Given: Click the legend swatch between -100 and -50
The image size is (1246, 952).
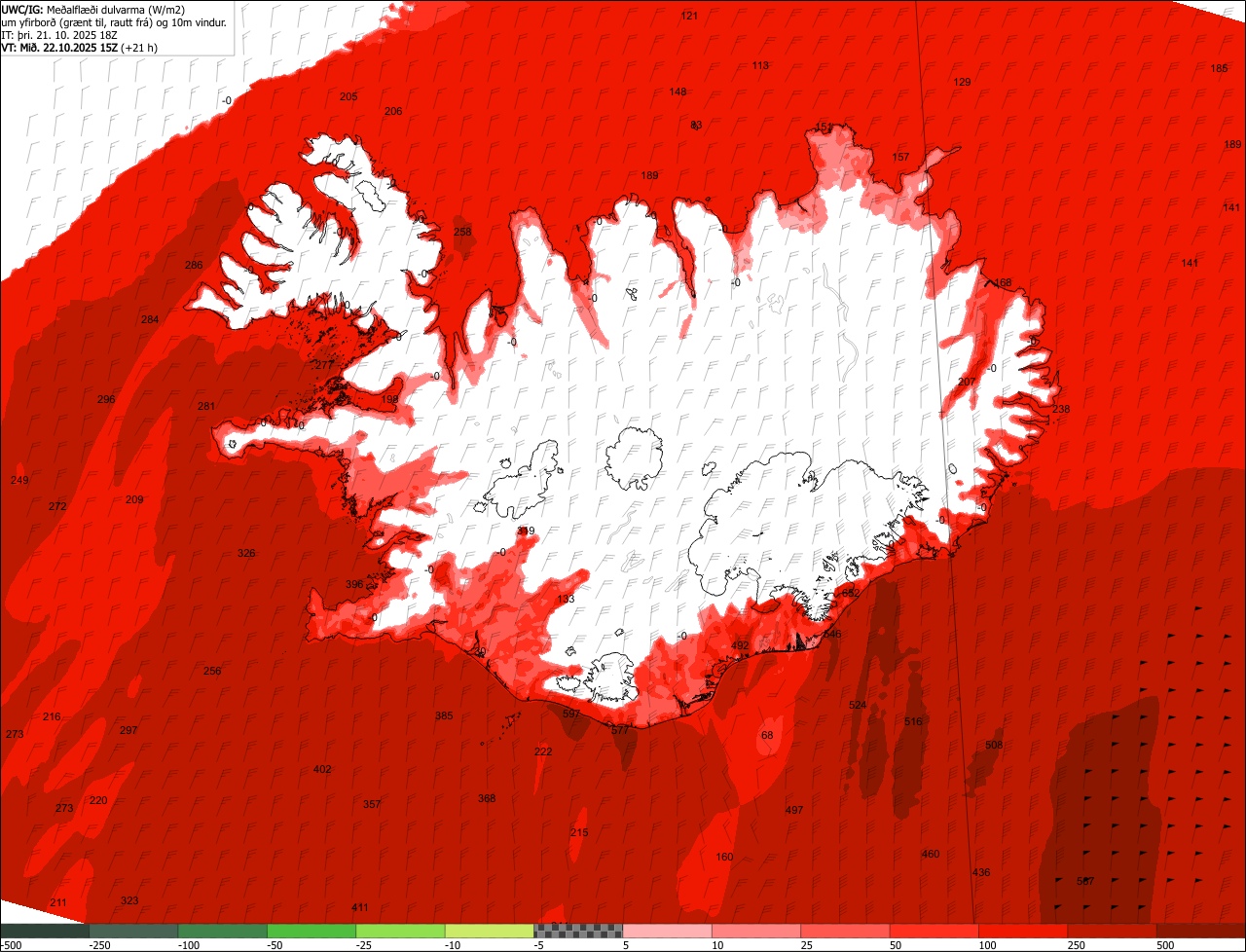Looking at the screenshot, I should tap(223, 931).
